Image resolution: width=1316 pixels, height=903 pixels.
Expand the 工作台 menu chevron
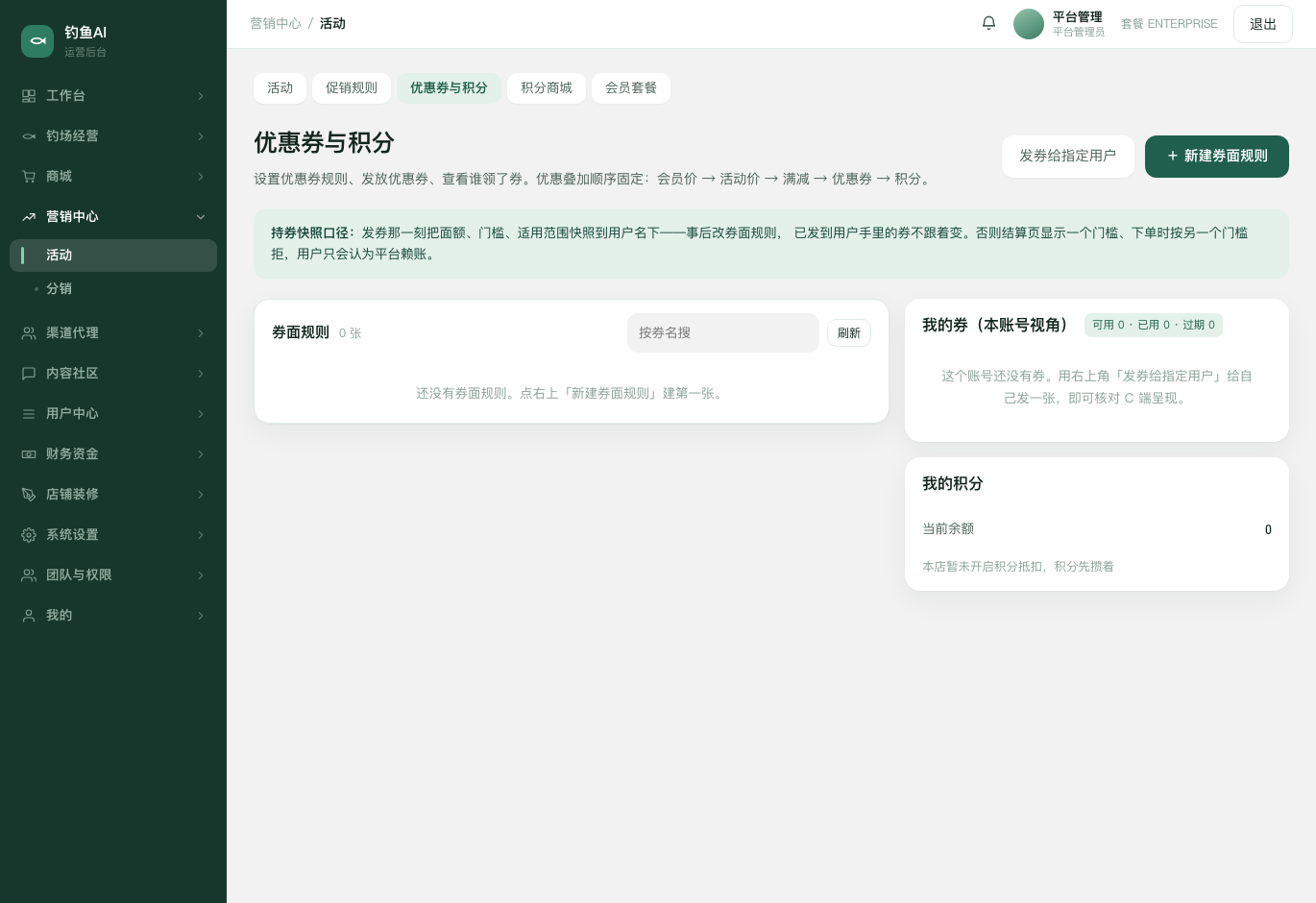click(201, 96)
